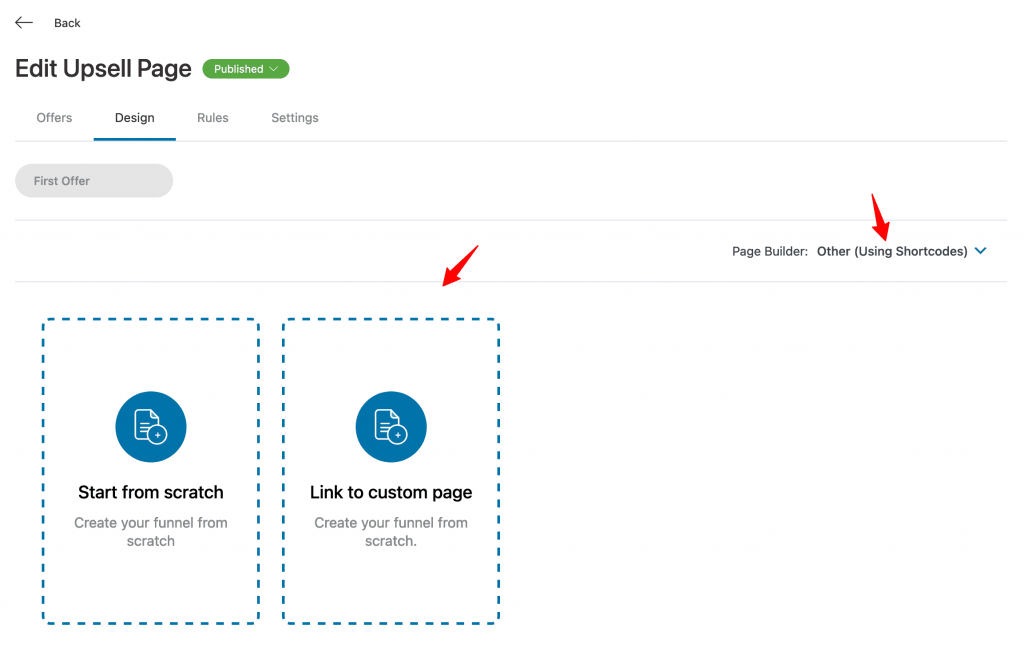
Task: Click the 'Page Builder:' label
Action: tap(769, 251)
